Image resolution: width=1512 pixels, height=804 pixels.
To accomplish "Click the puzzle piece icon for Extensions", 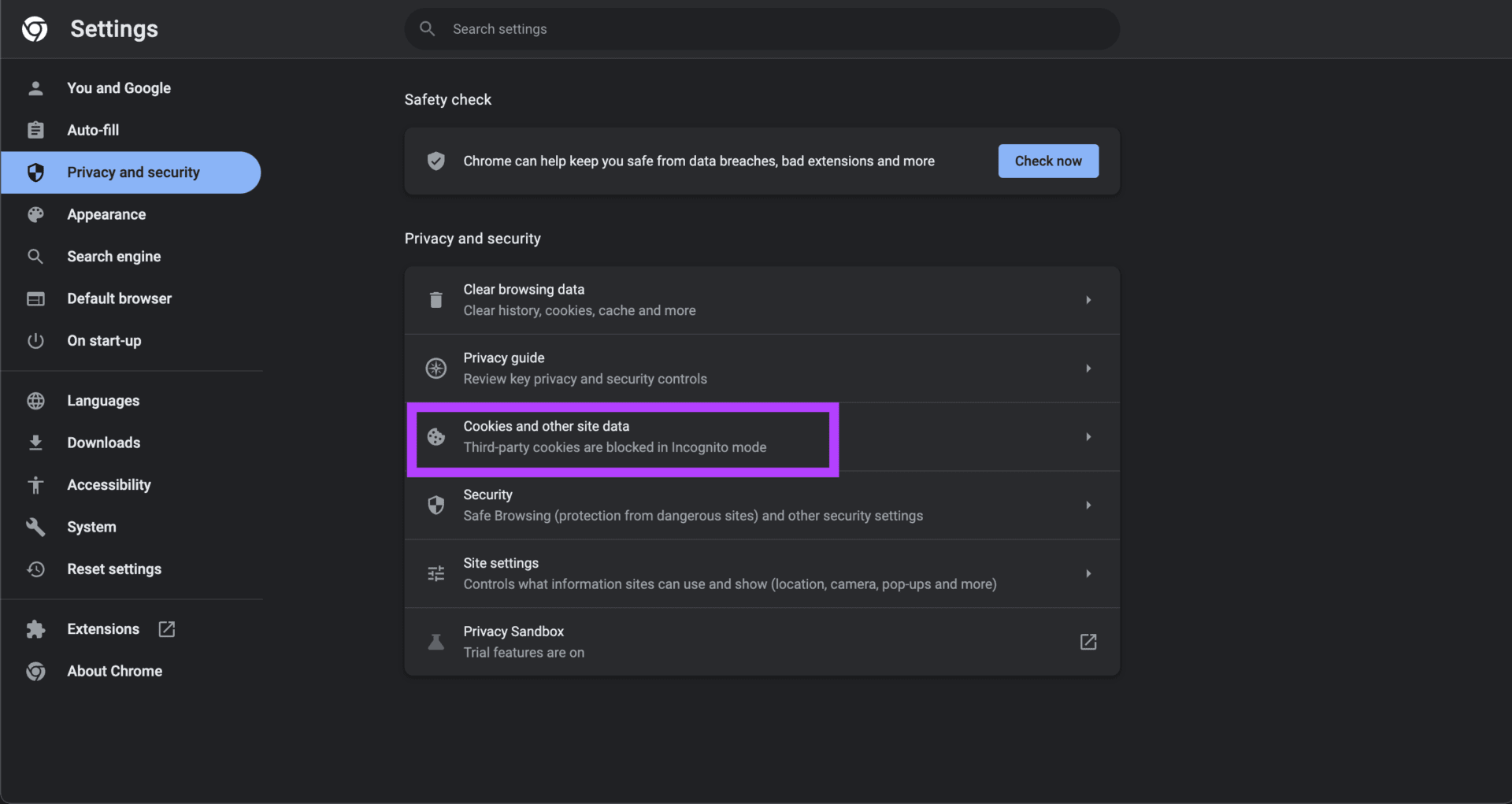I will [35, 629].
